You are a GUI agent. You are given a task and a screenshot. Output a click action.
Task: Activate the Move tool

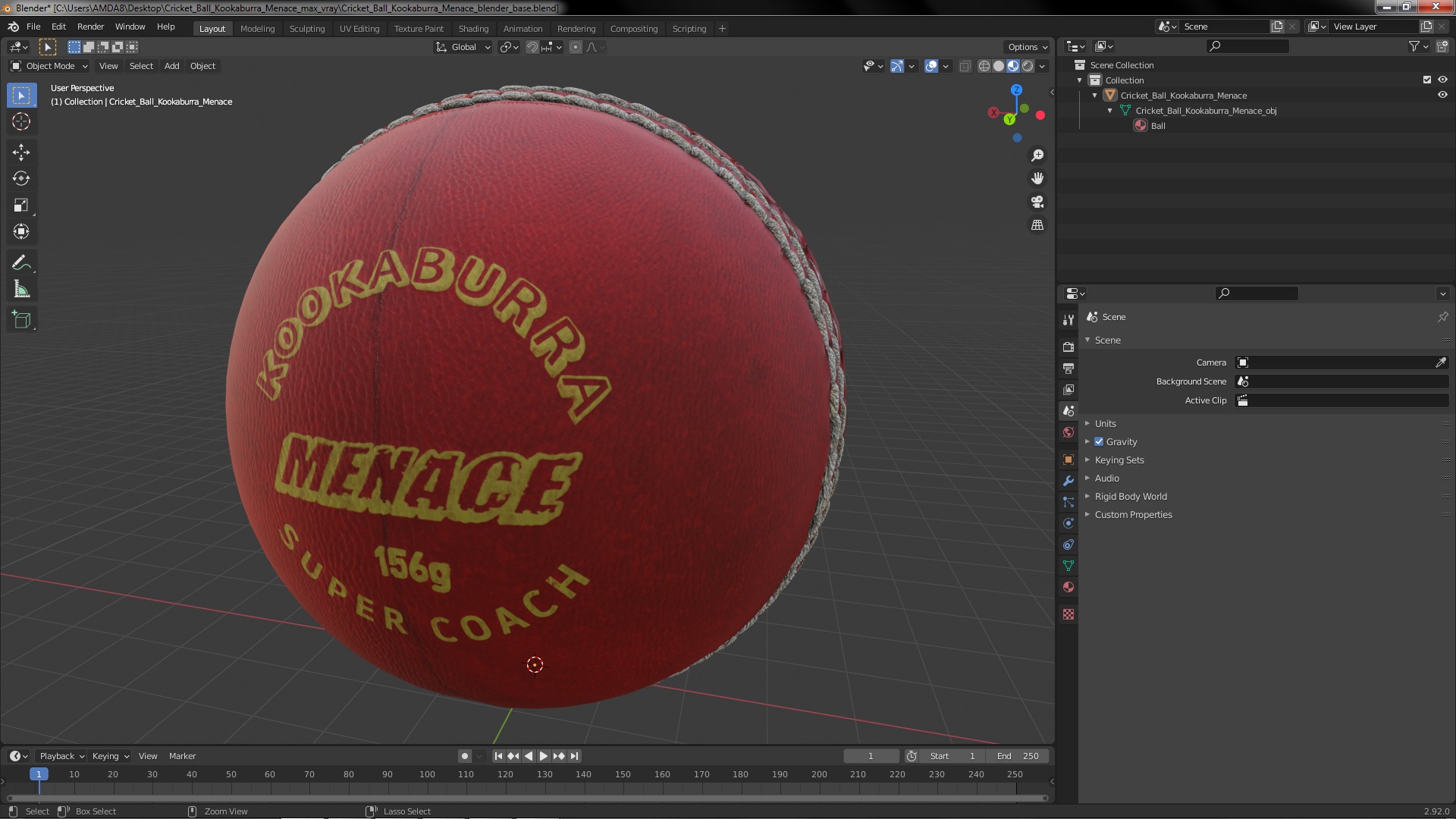click(x=21, y=152)
